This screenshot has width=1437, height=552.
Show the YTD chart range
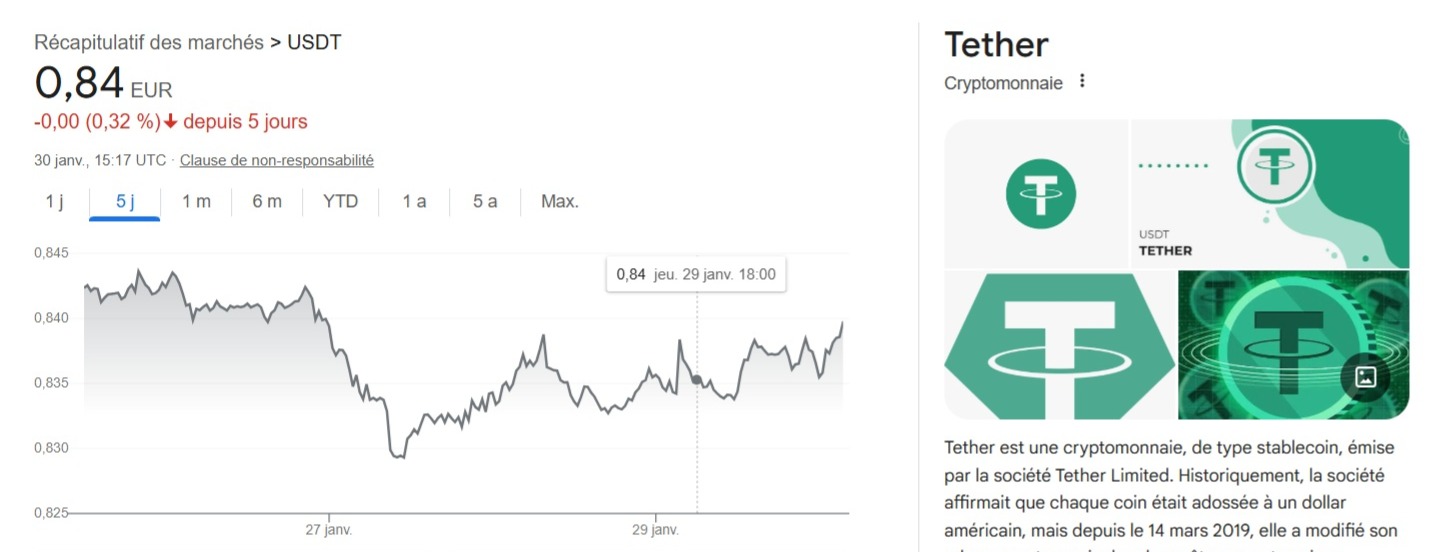click(x=340, y=201)
